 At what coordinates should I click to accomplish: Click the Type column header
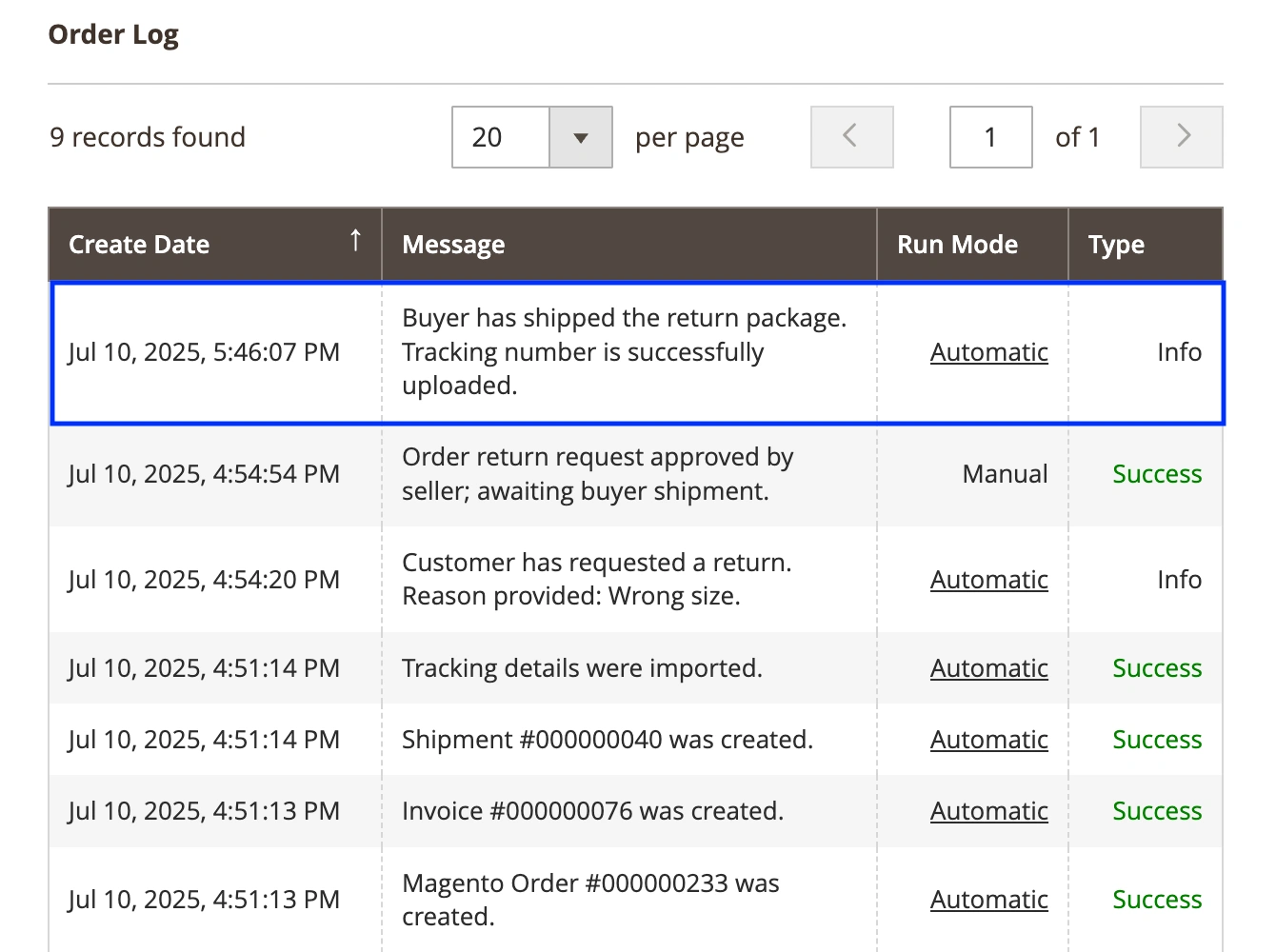tap(1116, 245)
